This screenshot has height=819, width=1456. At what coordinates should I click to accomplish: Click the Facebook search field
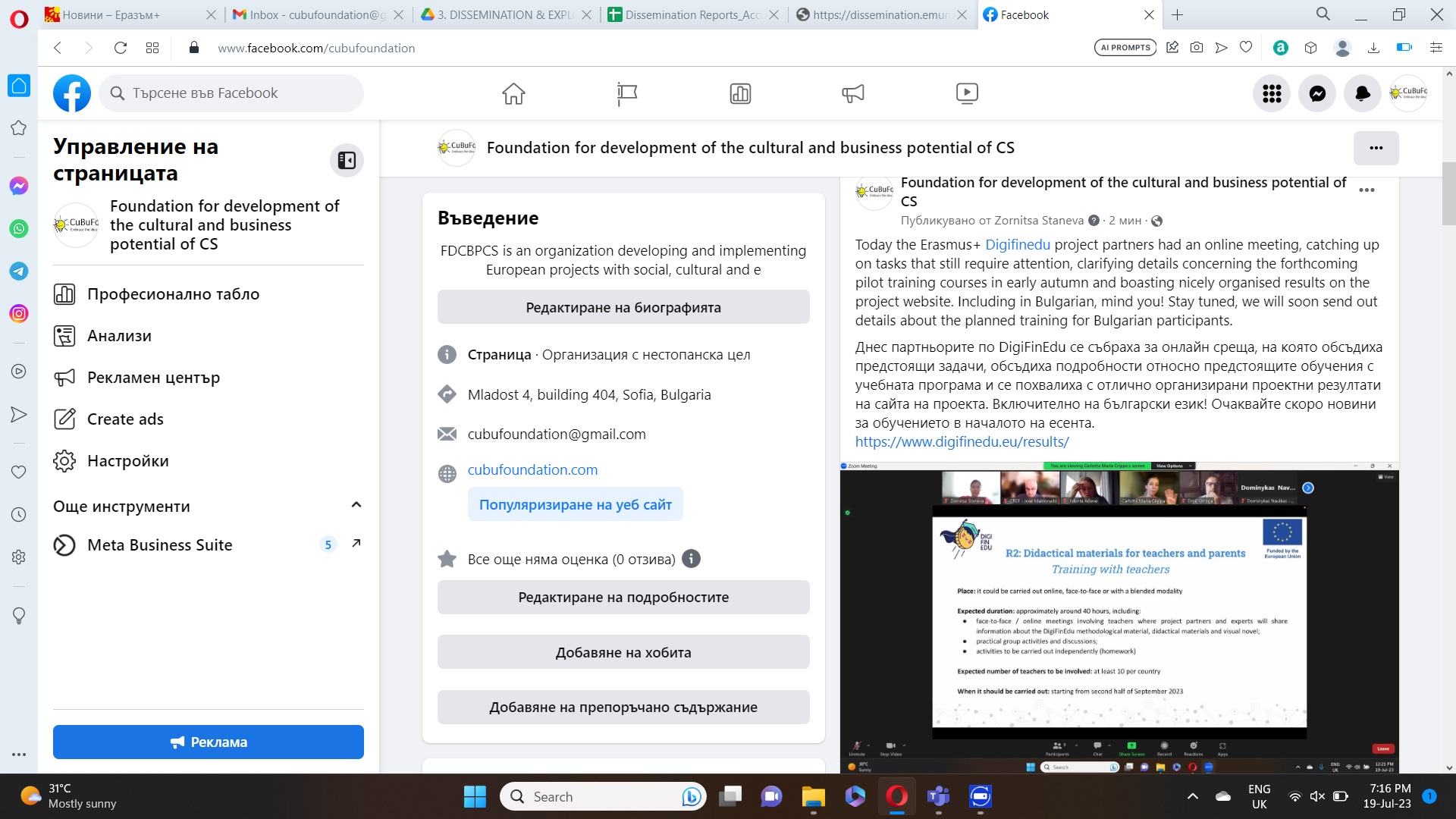pyautogui.click(x=231, y=93)
